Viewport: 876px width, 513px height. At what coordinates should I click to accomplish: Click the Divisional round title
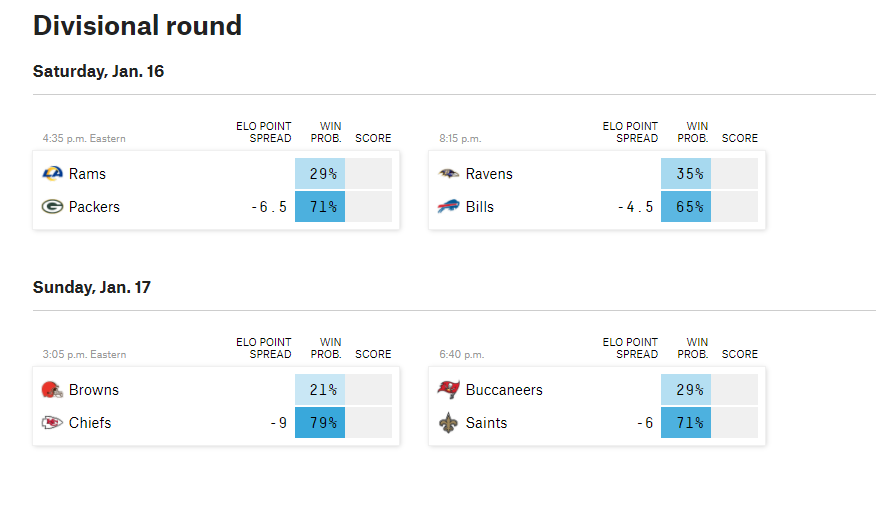click(137, 26)
